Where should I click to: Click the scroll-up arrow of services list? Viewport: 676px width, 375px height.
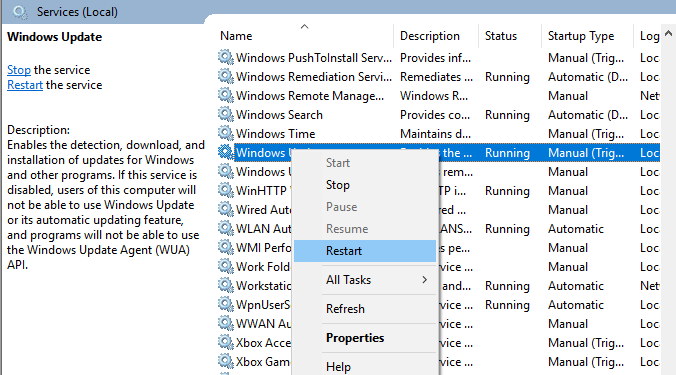668,33
